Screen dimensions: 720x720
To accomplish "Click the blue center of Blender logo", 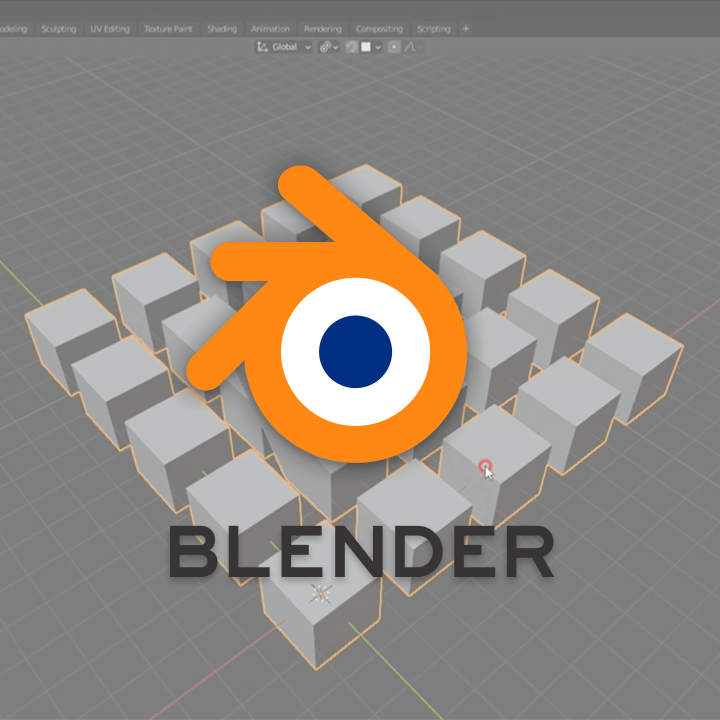I will [x=355, y=352].
